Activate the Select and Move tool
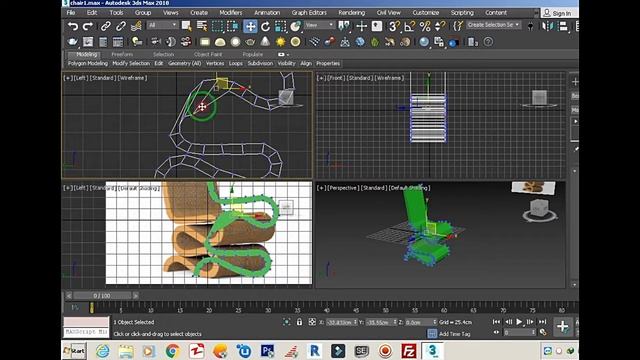Image resolution: width=640 pixels, height=360 pixels. (x=250, y=27)
